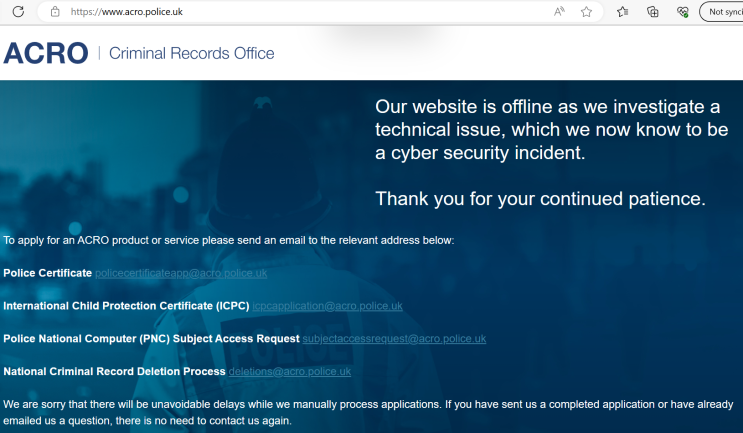Click the 'Our website is offline' heading
The width and height of the screenshot is (743, 433).
552,130
